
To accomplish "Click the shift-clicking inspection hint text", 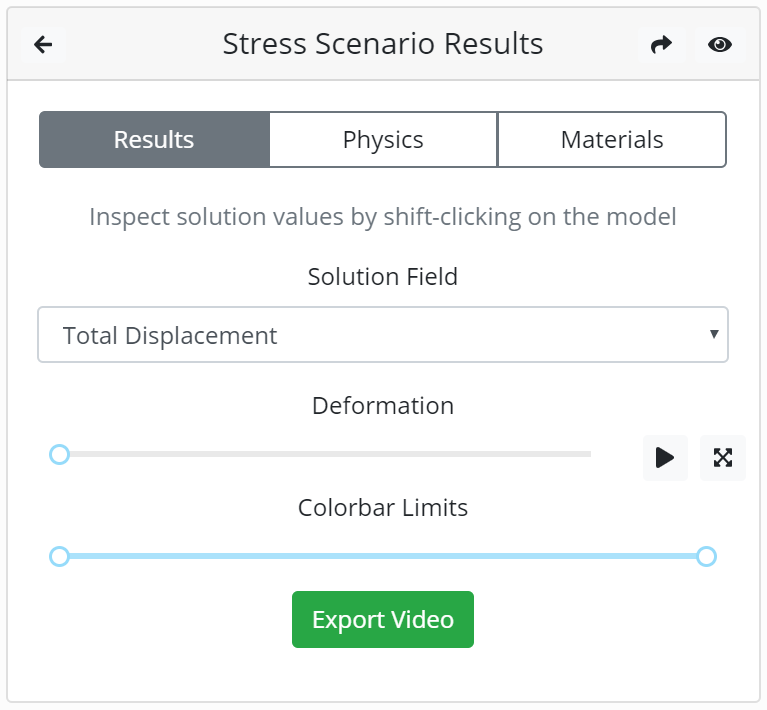I will tap(383, 217).
